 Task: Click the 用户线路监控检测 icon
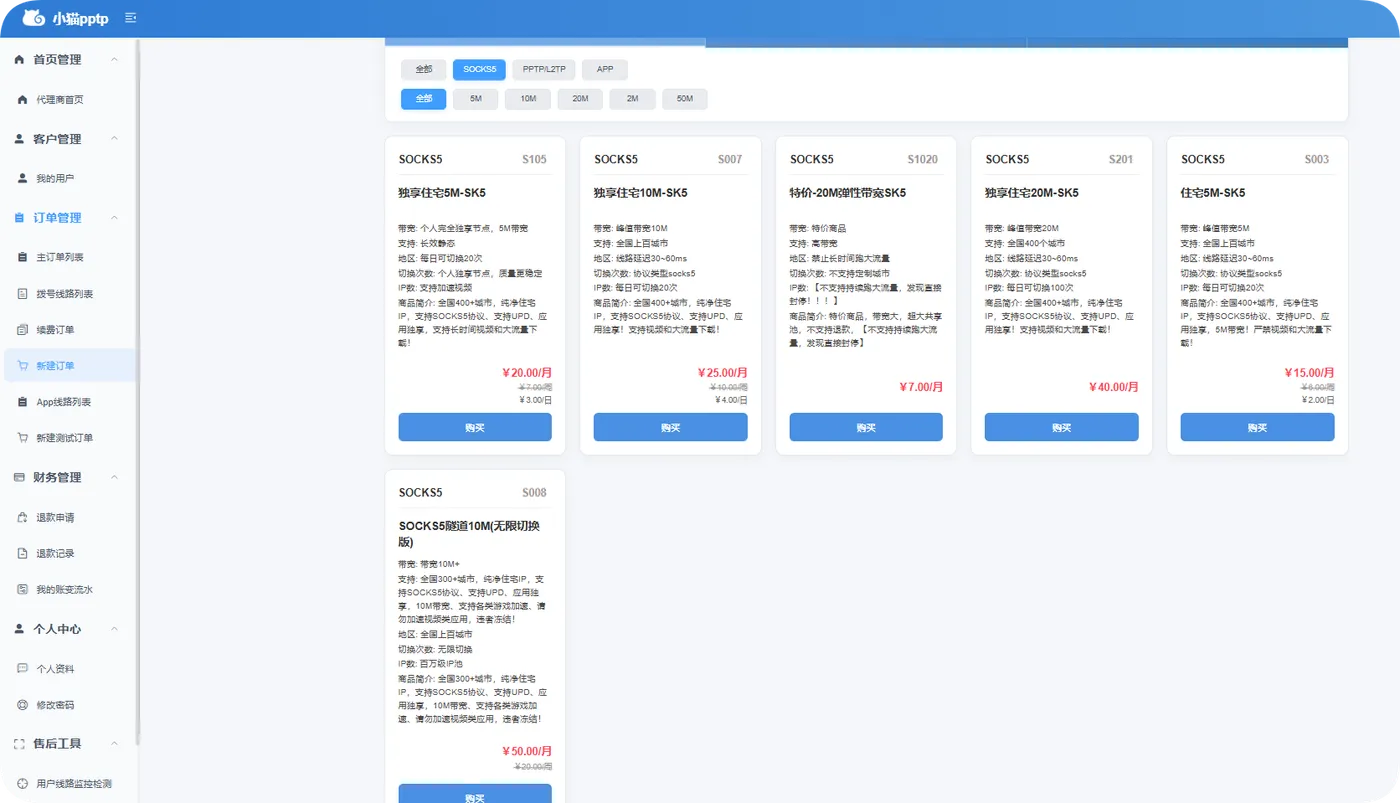23,784
